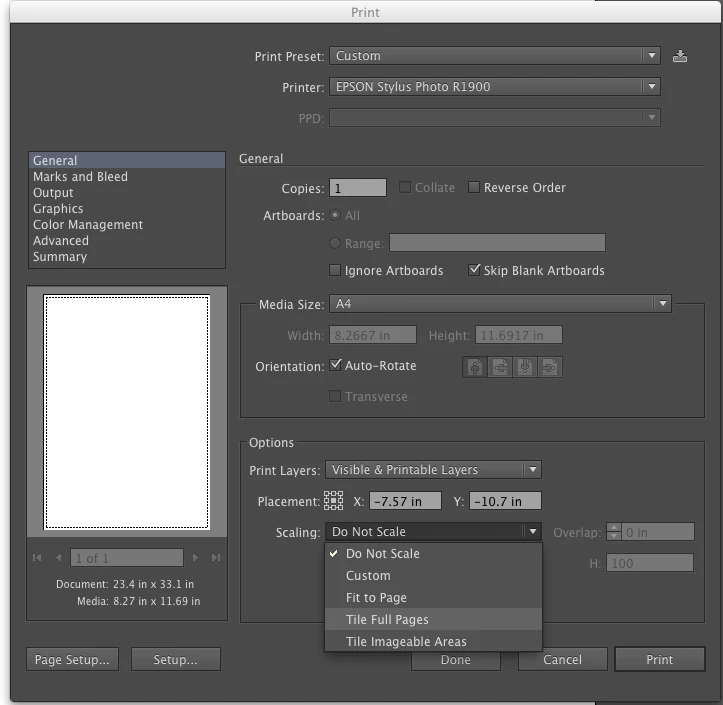Choose Custom scaling option

(x=433, y=575)
